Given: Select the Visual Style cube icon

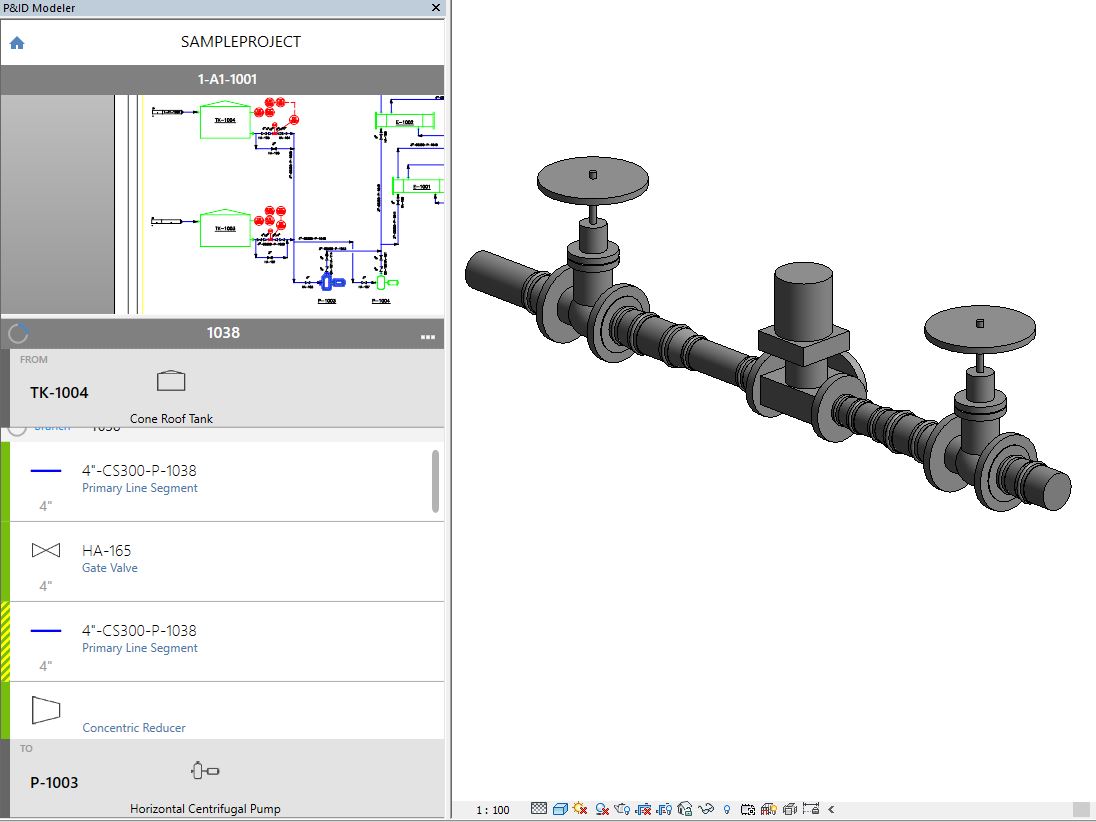Looking at the screenshot, I should [560, 809].
